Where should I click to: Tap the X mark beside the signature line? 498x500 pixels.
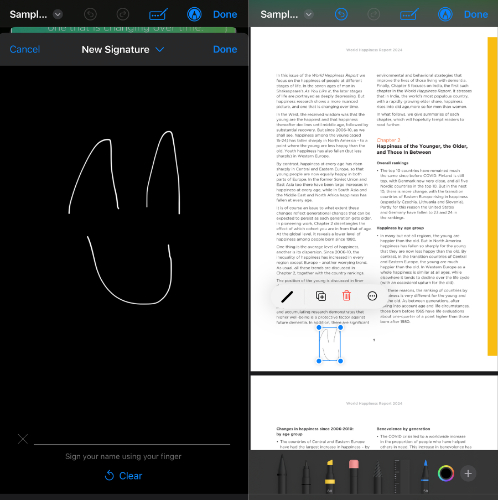[23, 439]
